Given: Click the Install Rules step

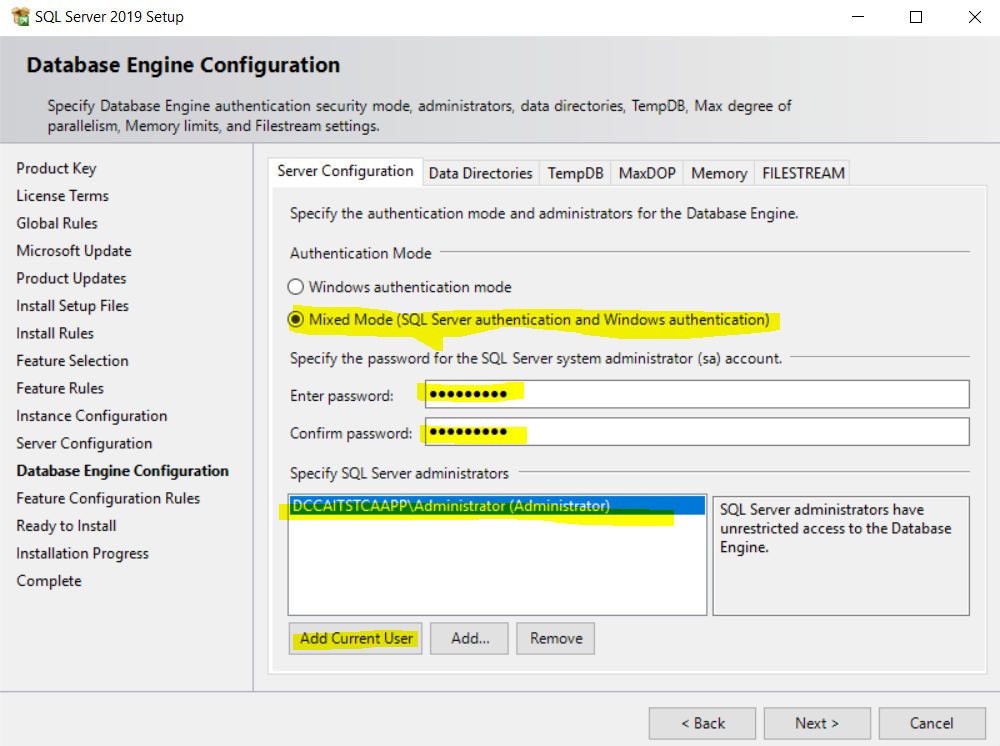Looking at the screenshot, I should coord(55,333).
